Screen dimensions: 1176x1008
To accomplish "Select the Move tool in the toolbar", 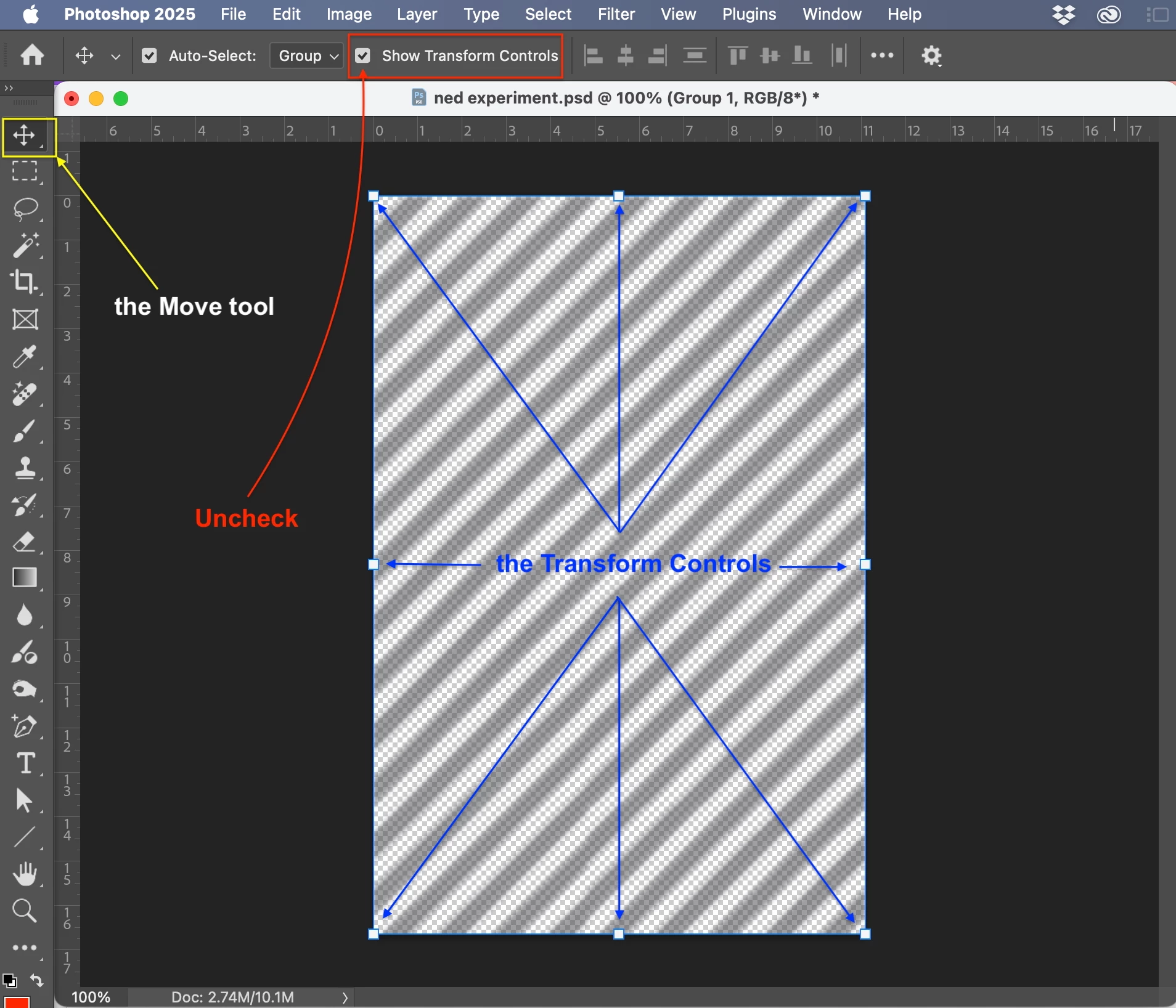I will click(x=25, y=135).
